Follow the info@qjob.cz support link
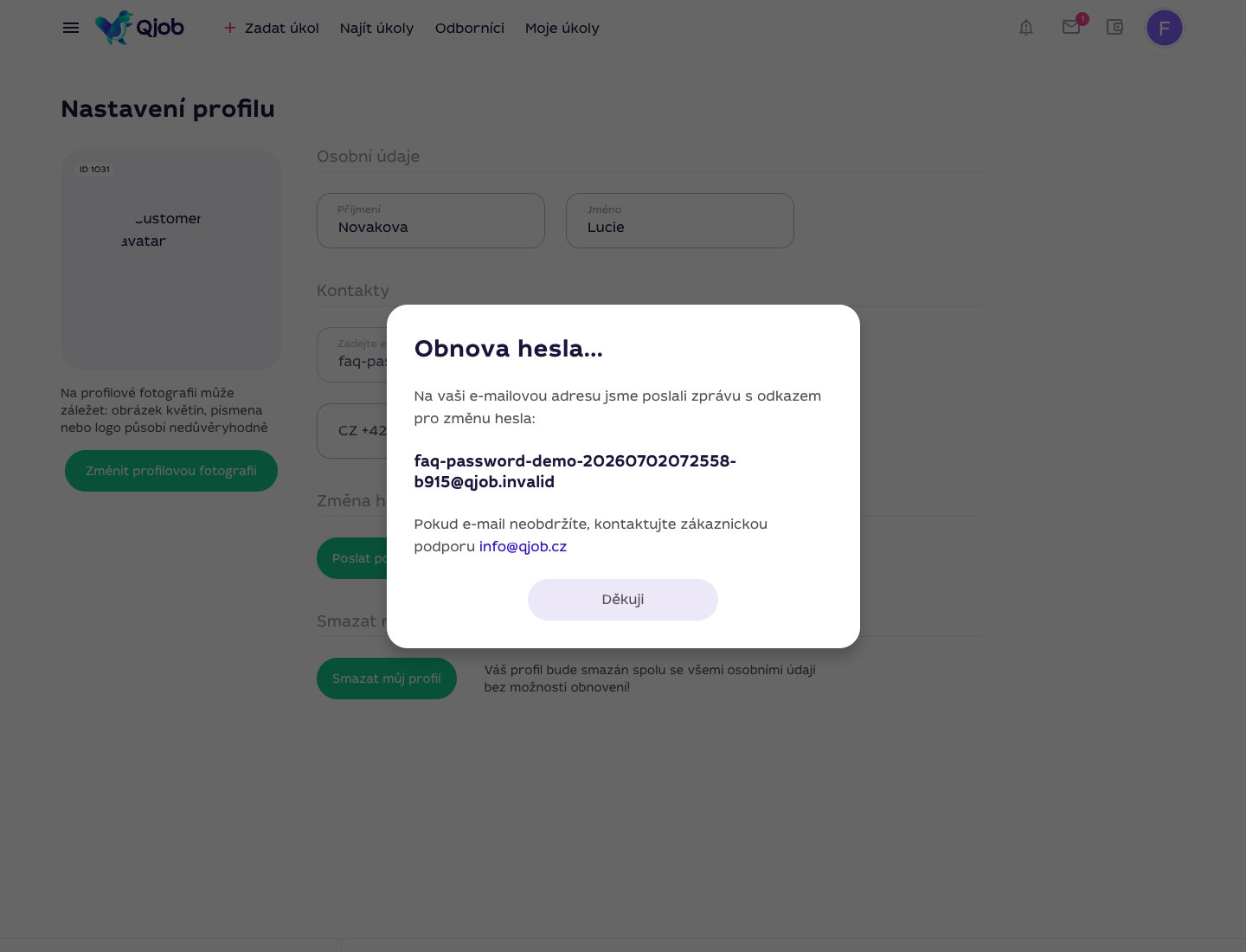 (x=523, y=547)
